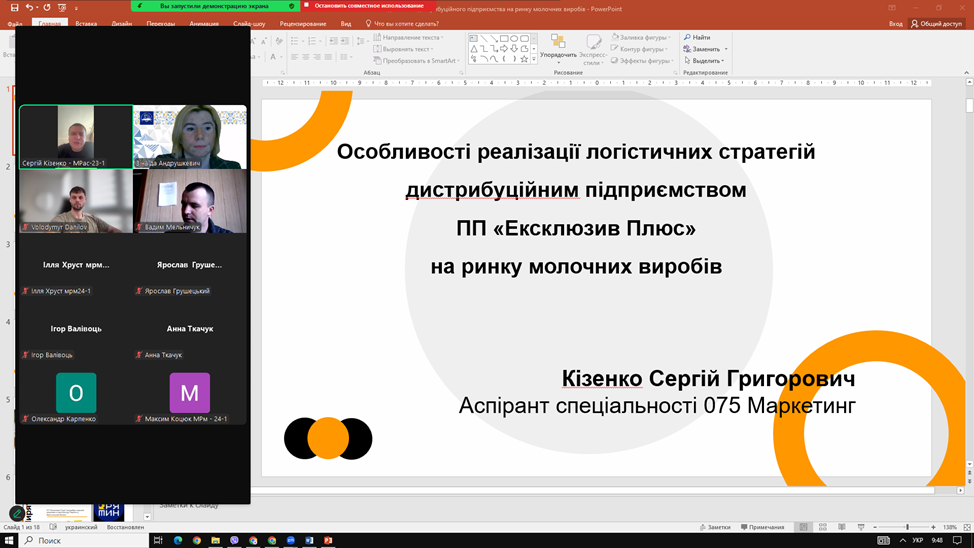Select the text box shape in gallery
The image size is (974, 548).
point(473,39)
